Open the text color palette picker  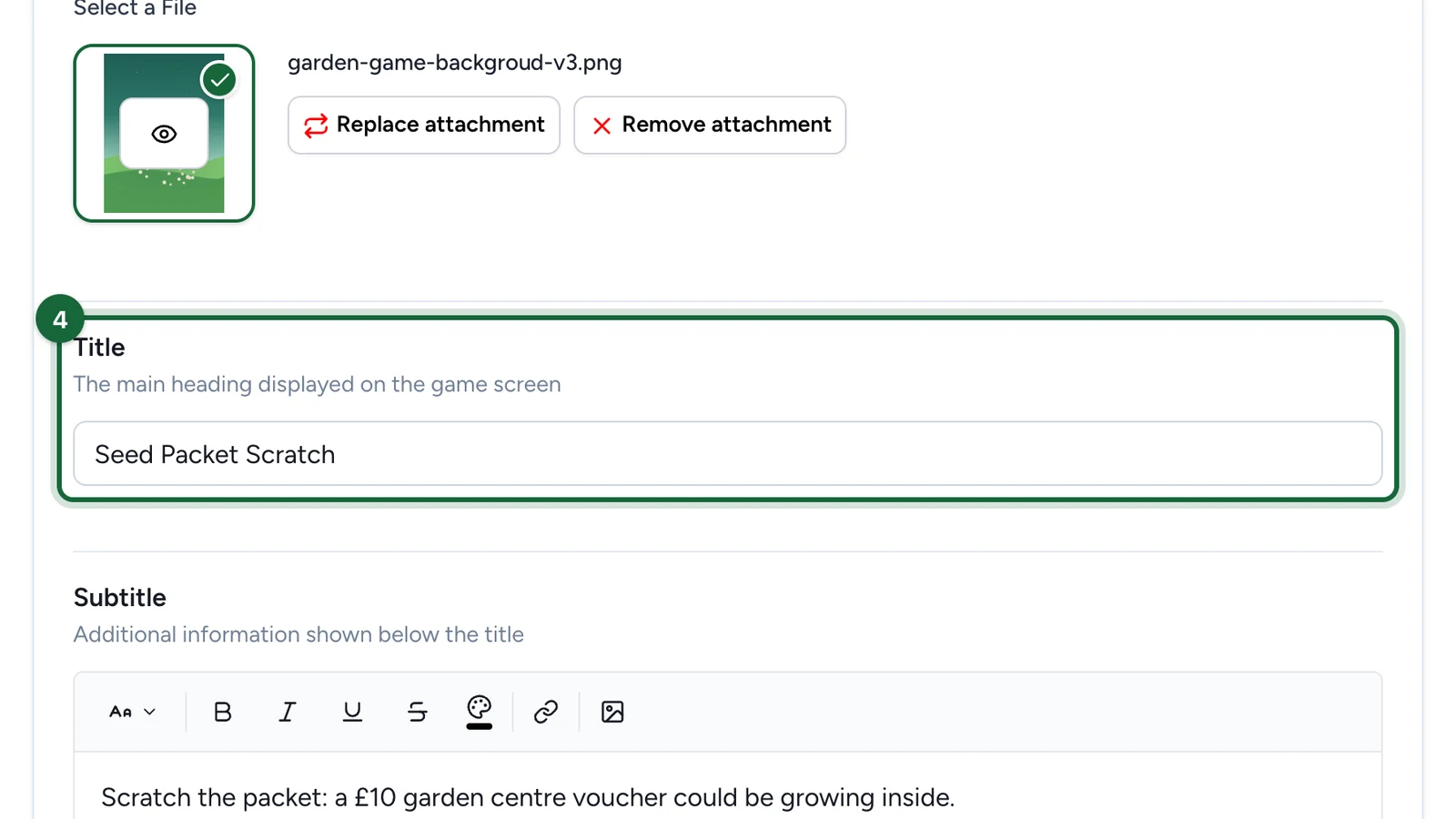point(480,712)
